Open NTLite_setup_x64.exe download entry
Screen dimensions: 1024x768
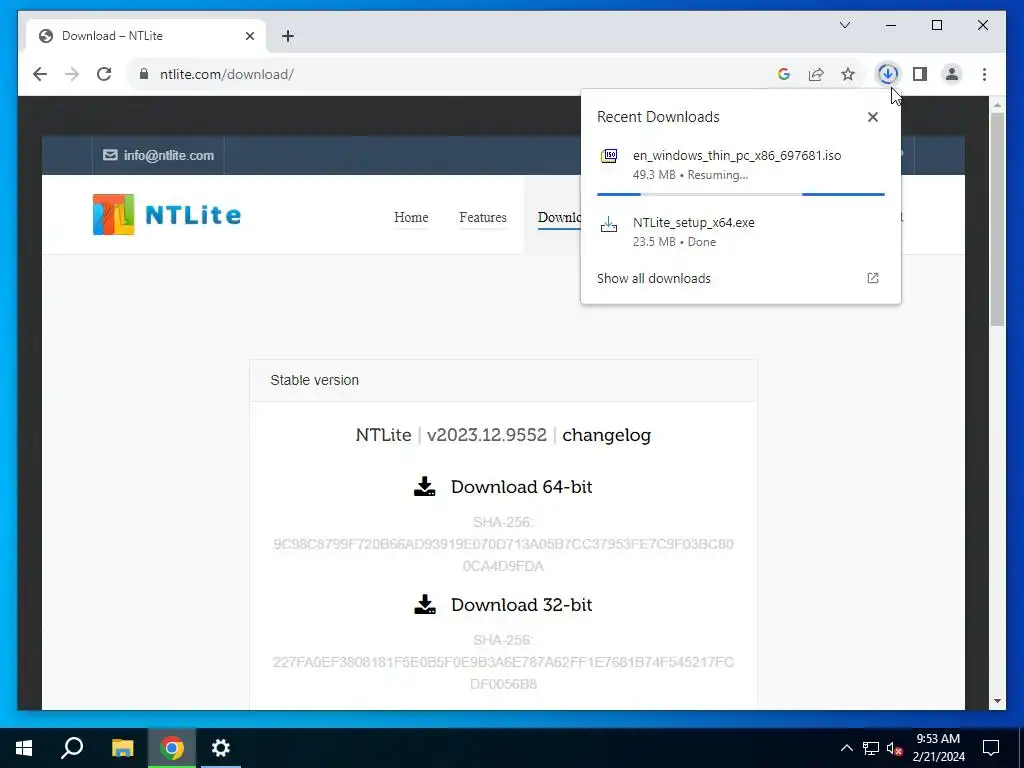coord(741,232)
